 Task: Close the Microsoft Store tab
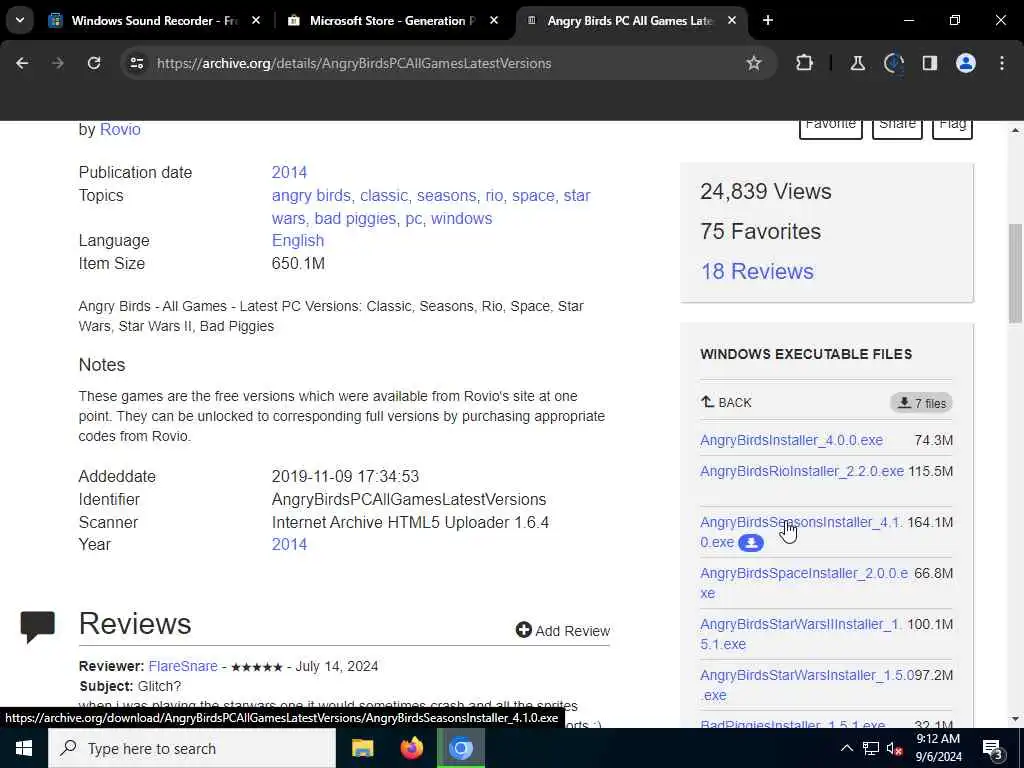[494, 21]
